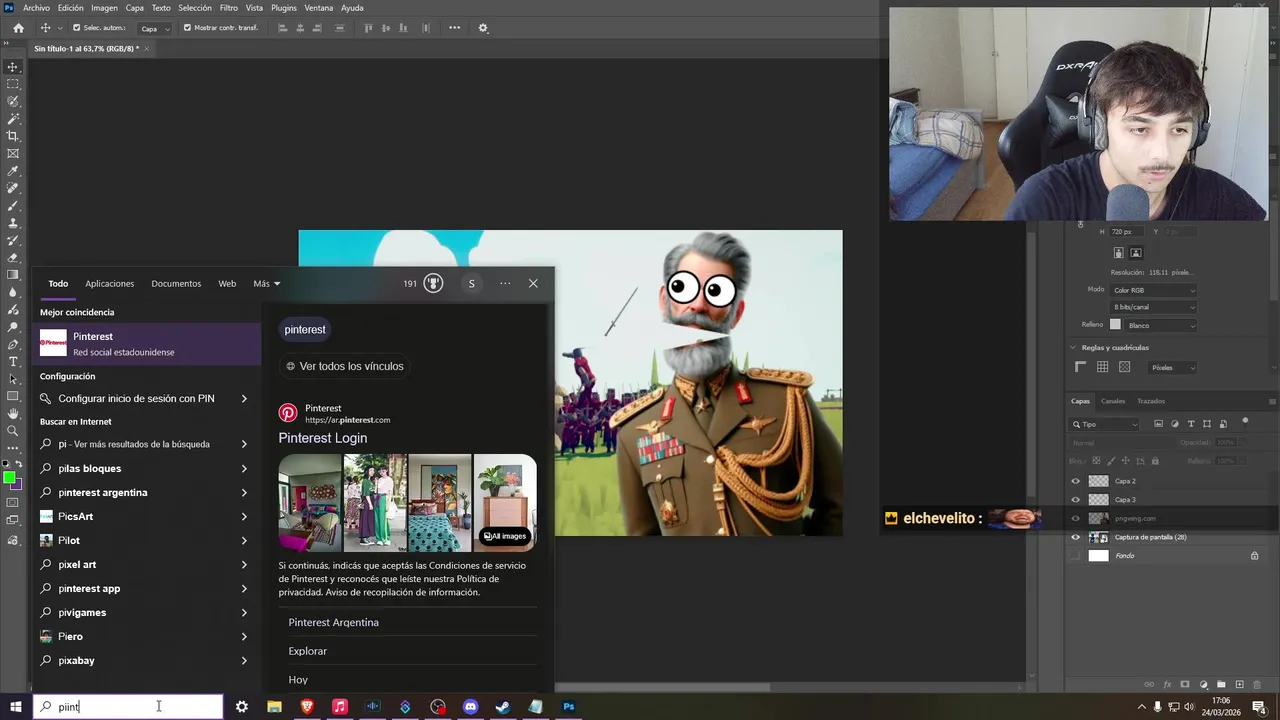Click the align top edges icon

368,28
